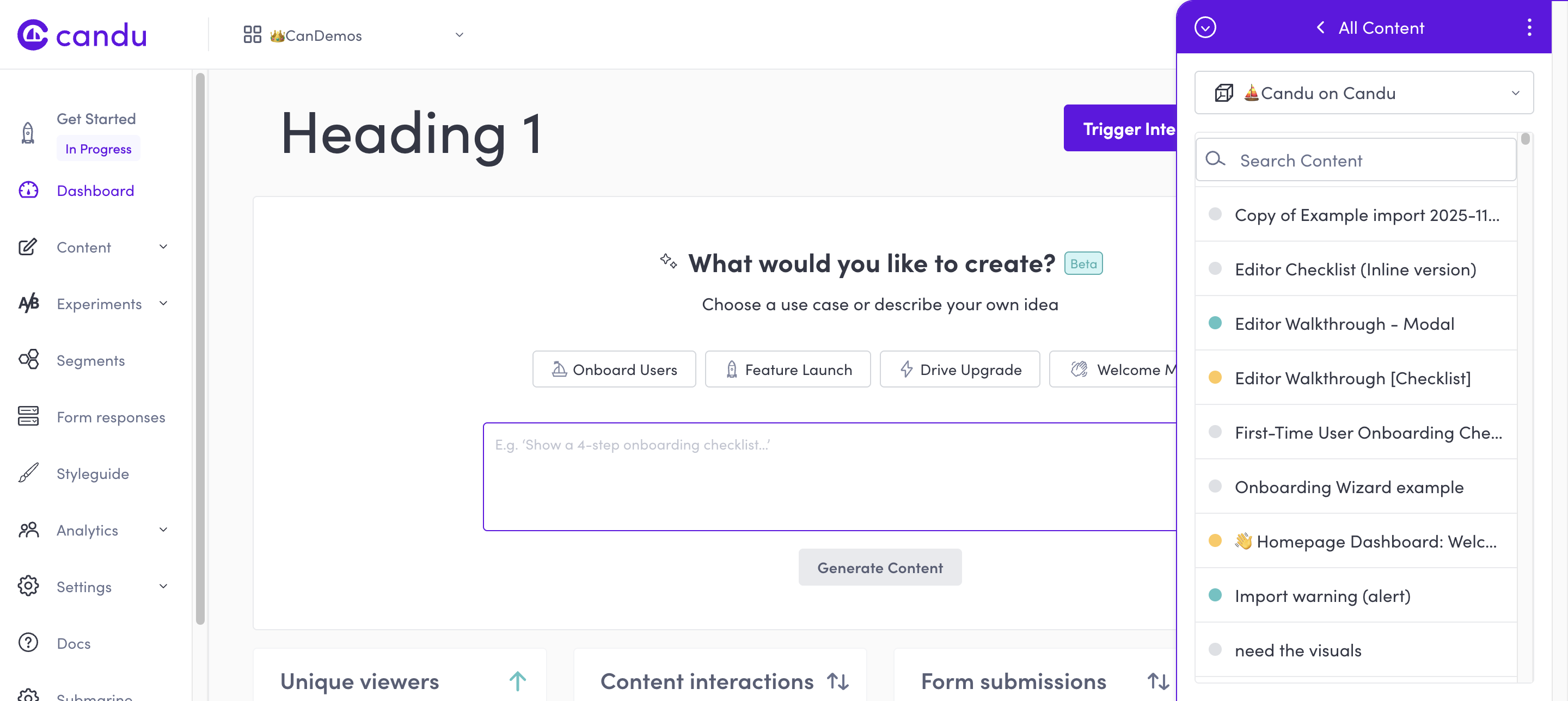The width and height of the screenshot is (1568, 701).
Task: Toggle live status dot for Editor Walkthrough - Modal
Action: pos(1216,323)
